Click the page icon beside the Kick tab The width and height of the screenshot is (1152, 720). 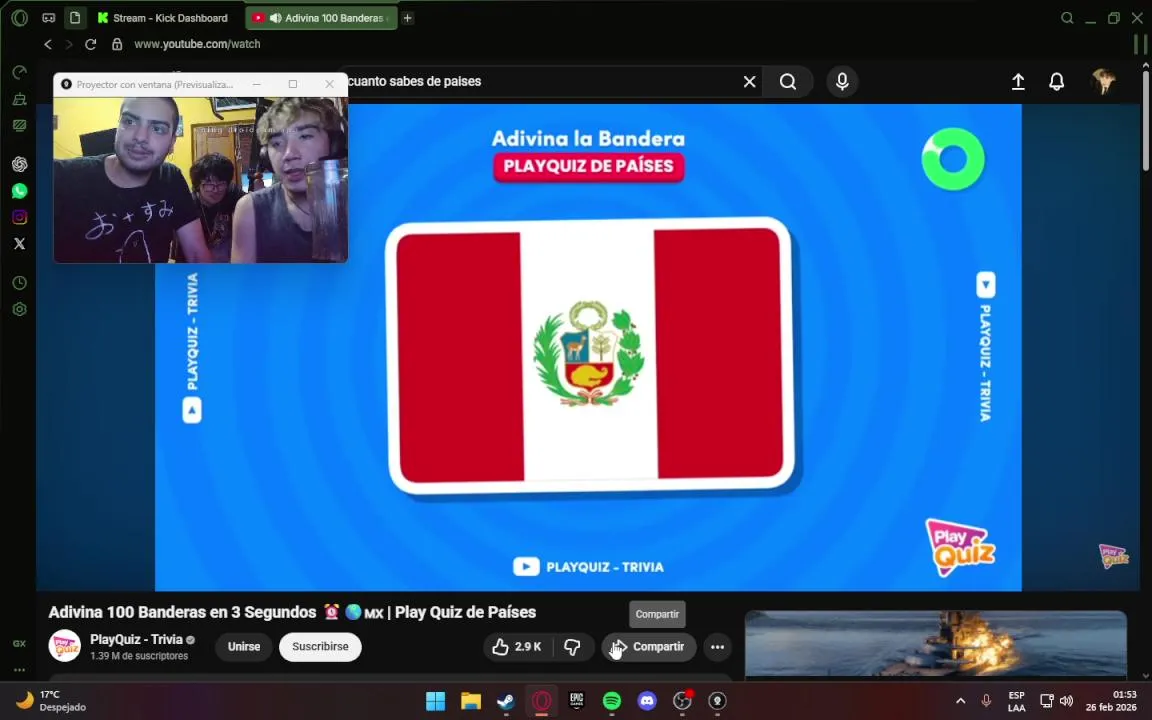pos(75,18)
